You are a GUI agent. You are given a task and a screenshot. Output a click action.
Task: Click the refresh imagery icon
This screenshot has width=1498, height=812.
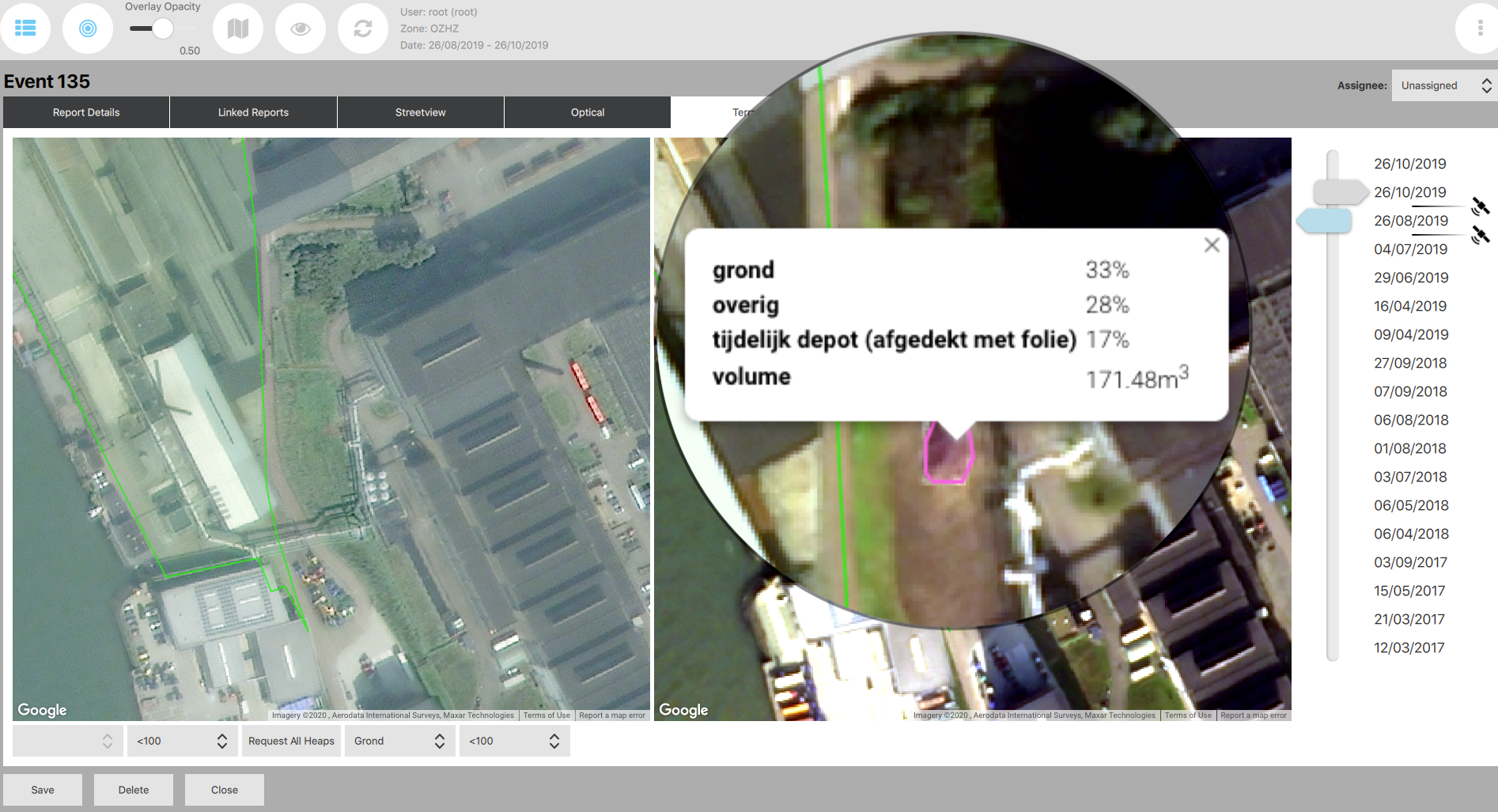click(363, 28)
